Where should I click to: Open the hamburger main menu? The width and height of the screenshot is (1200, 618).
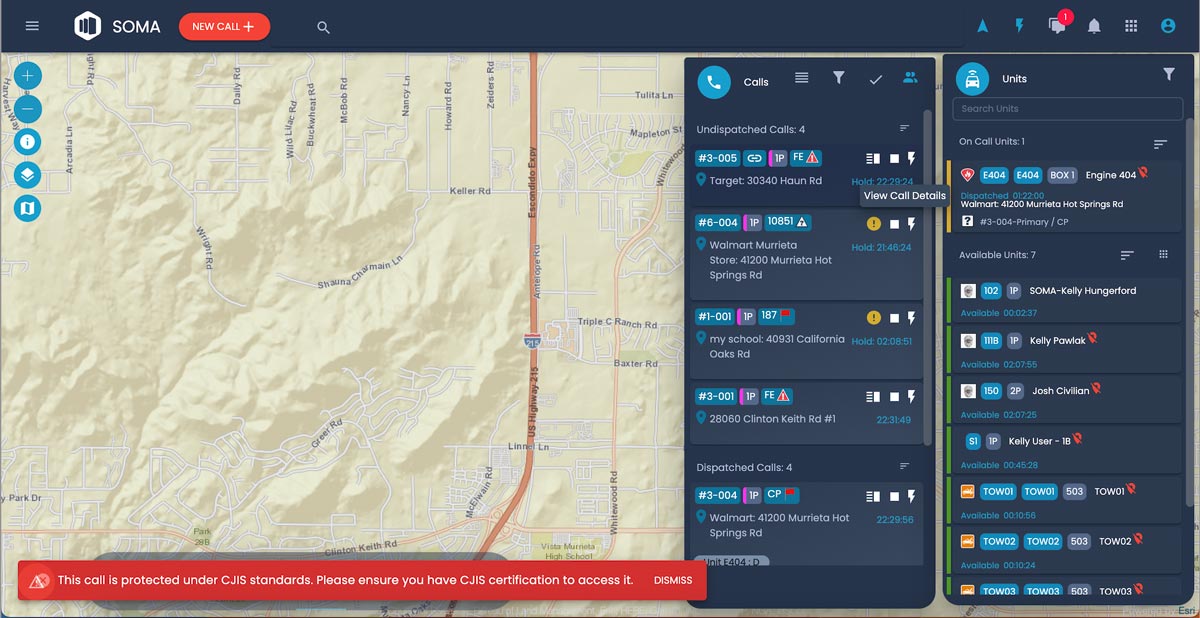click(32, 26)
